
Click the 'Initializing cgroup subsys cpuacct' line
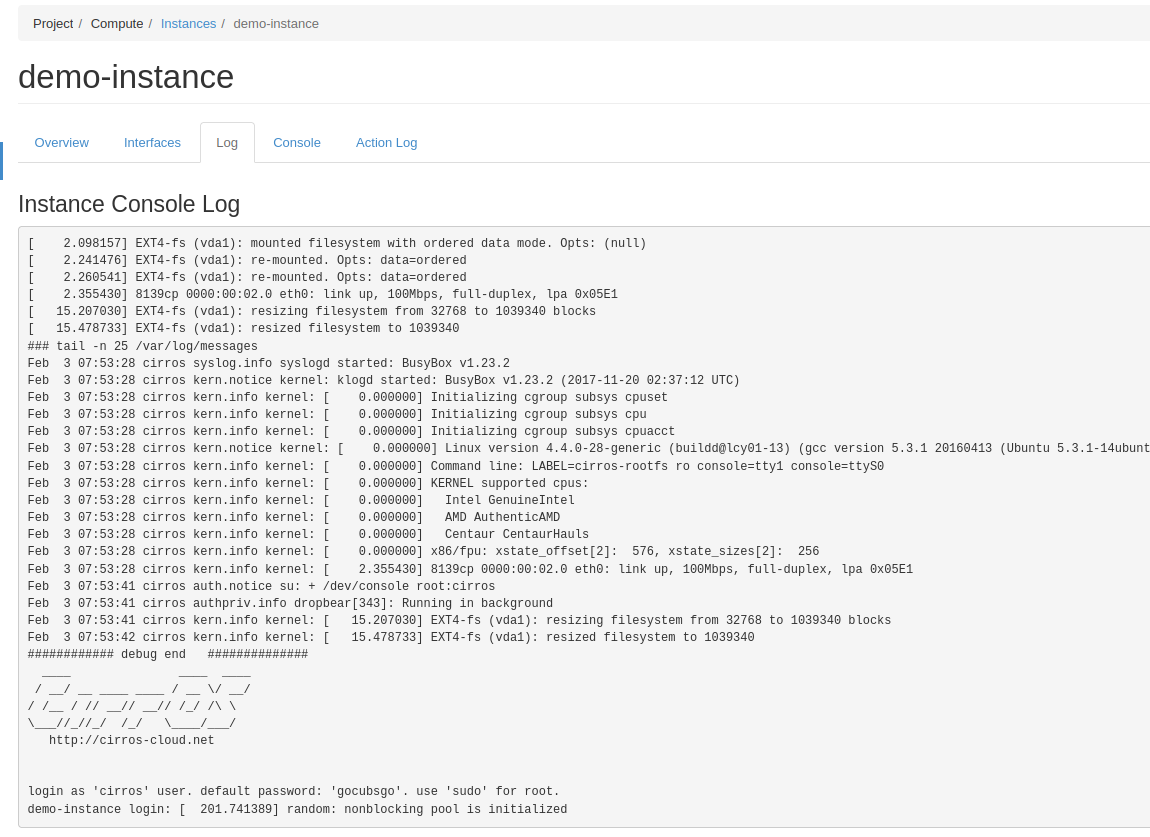click(351, 431)
